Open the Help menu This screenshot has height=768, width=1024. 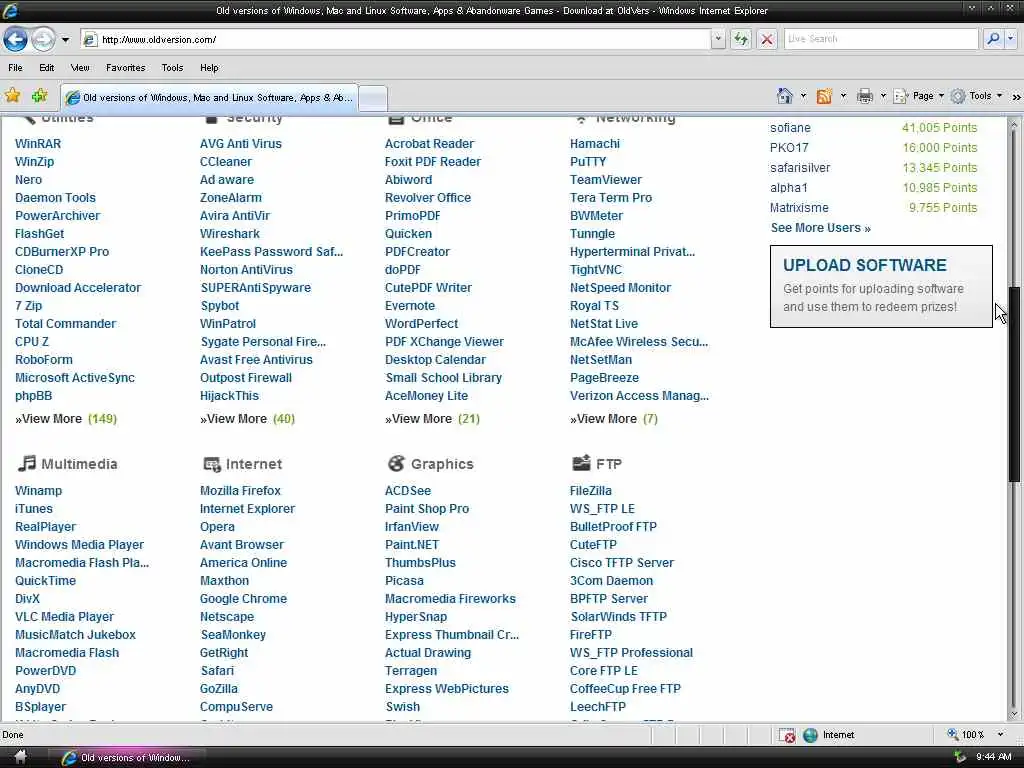pyautogui.click(x=209, y=67)
